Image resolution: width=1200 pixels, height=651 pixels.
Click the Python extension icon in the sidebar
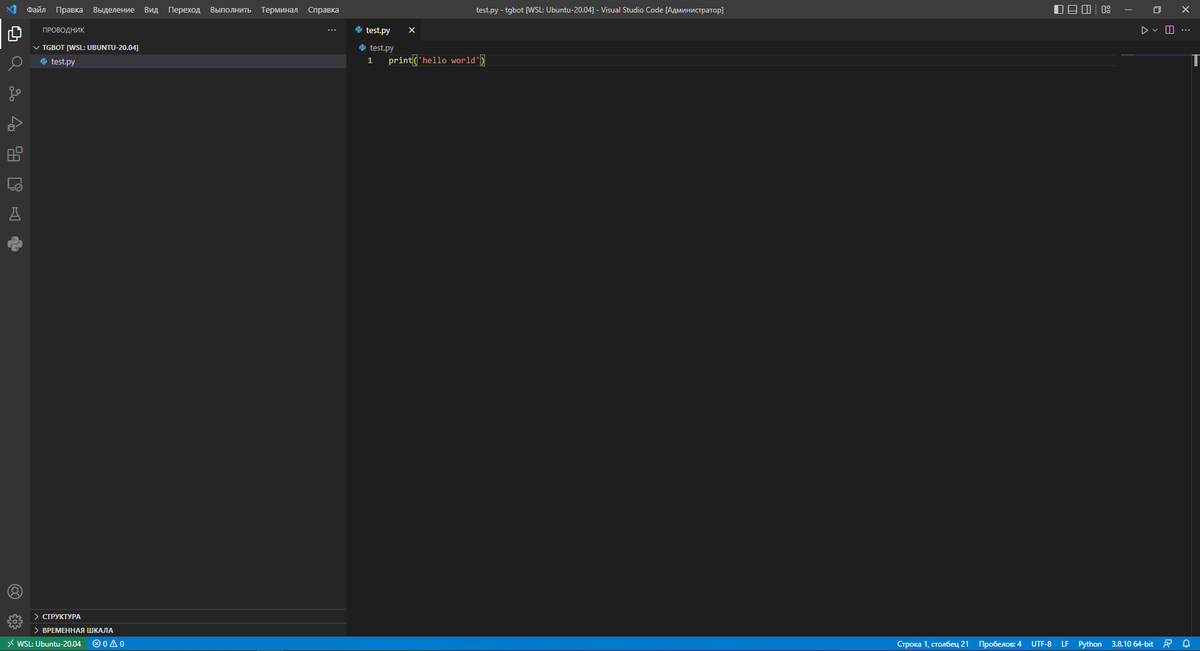pos(14,243)
